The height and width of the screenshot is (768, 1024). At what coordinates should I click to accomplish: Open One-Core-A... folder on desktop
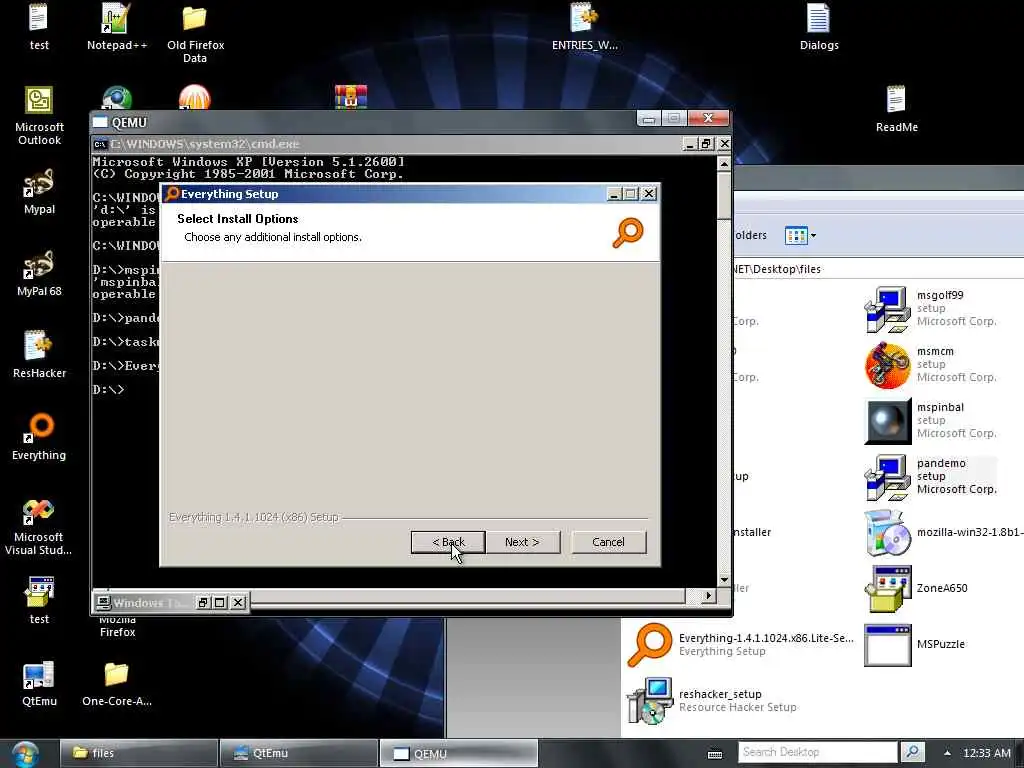(117, 684)
